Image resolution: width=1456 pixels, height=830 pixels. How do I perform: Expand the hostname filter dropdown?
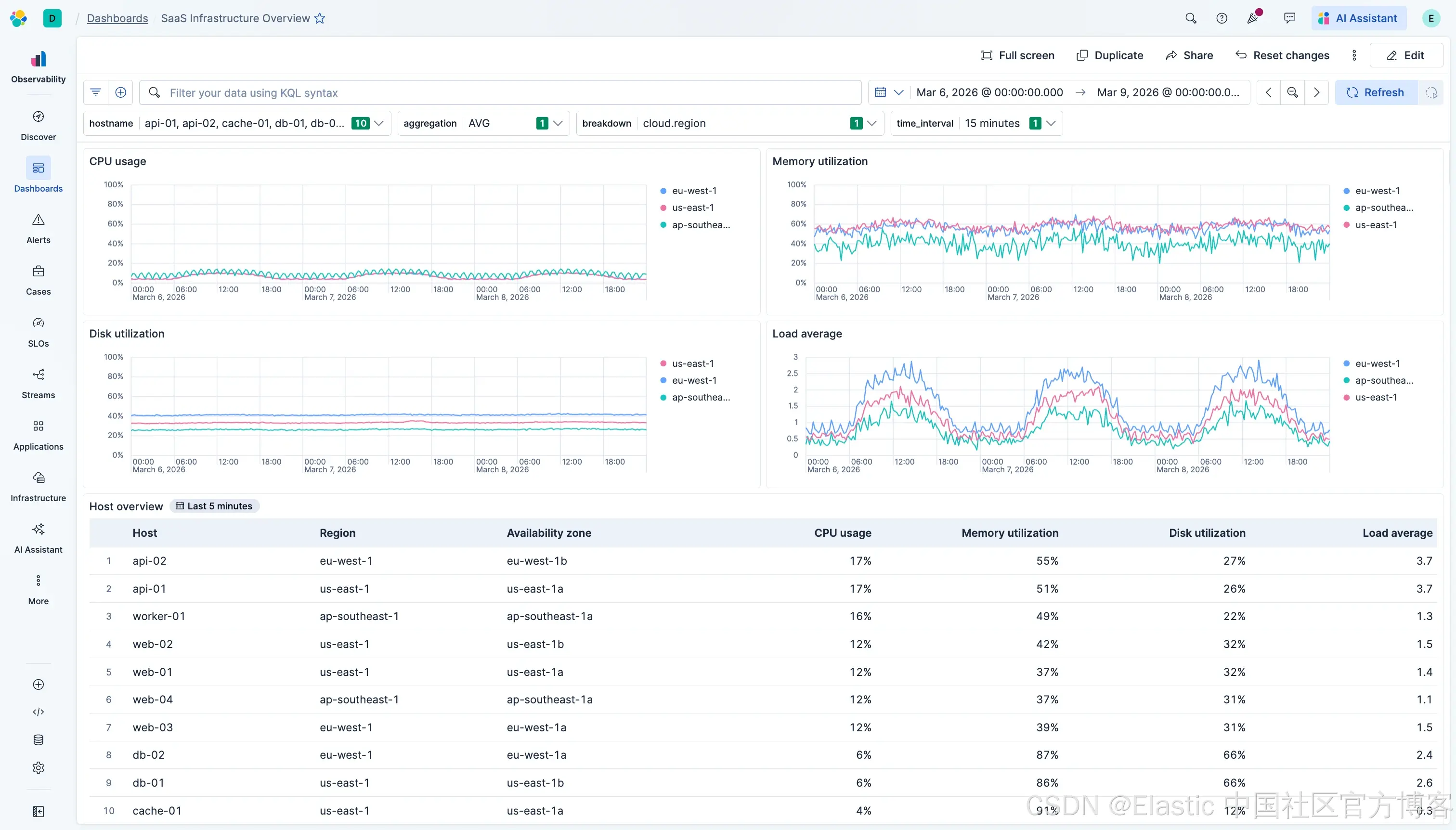378,123
